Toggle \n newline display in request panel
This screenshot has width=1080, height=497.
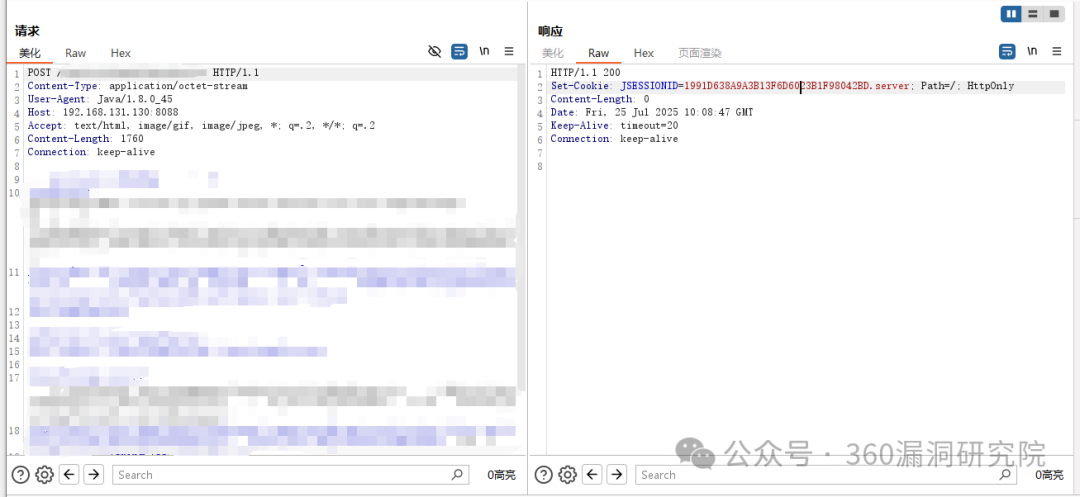pyautogui.click(x=484, y=52)
